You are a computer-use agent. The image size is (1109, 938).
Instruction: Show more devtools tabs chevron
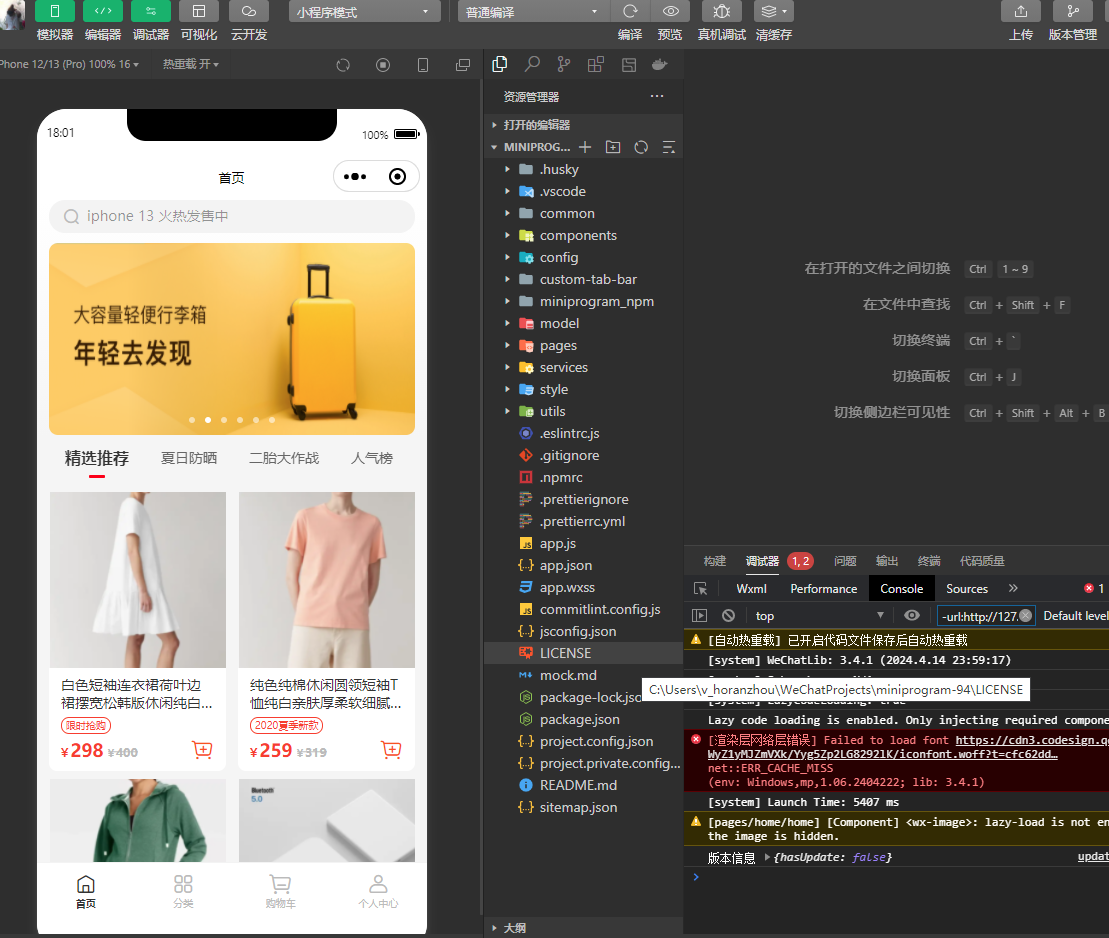tap(1013, 589)
